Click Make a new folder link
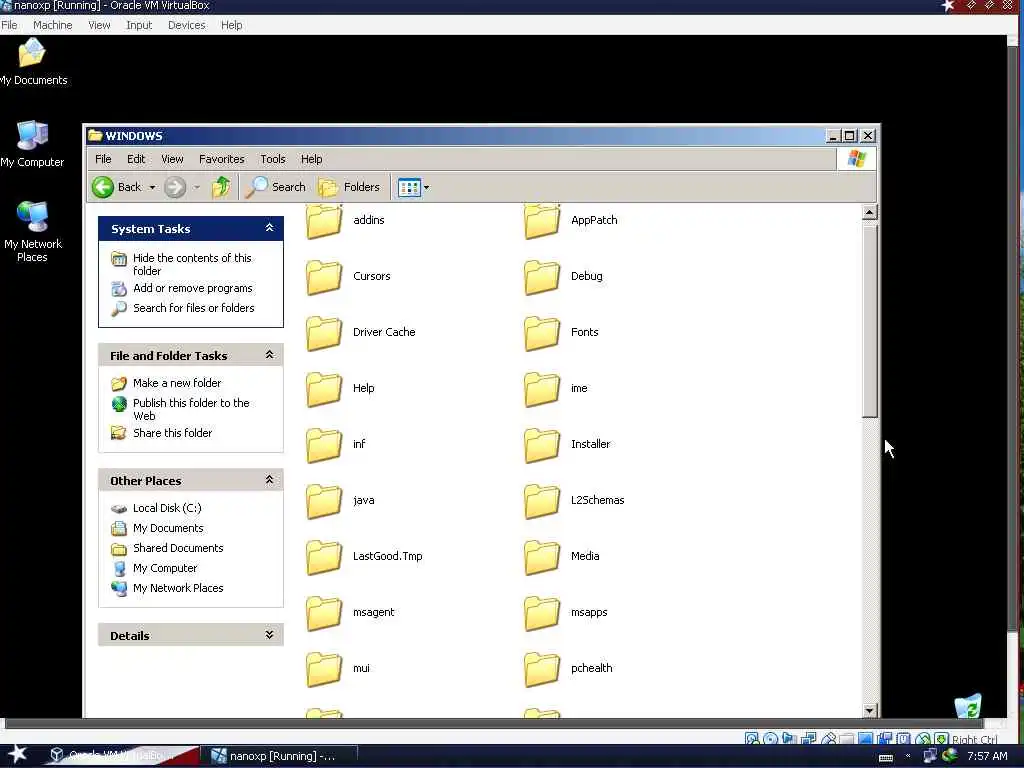The width and height of the screenshot is (1024, 768). coord(177,383)
